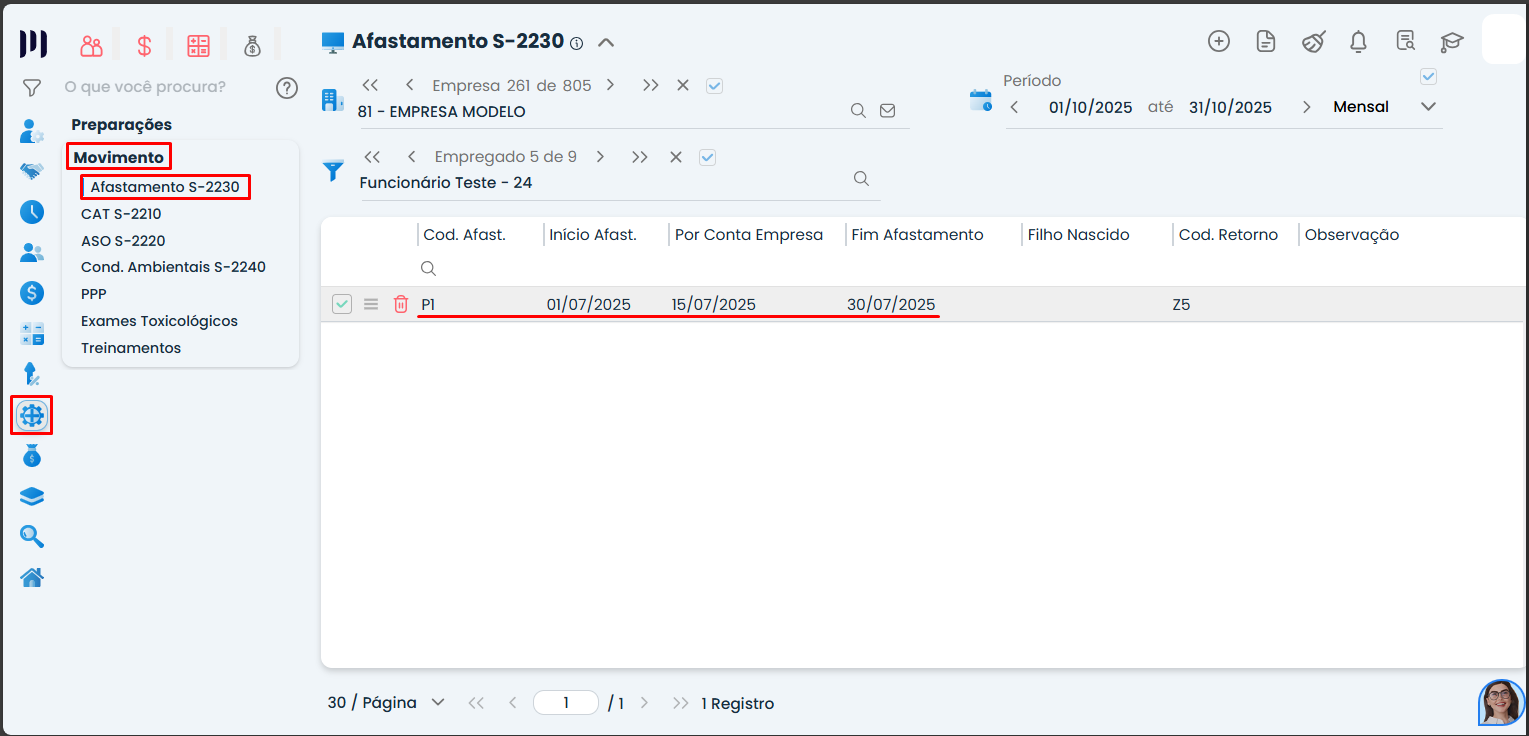Collapse the Afastamento S-2230 header chevron
This screenshot has width=1529, height=736.
[x=606, y=43]
